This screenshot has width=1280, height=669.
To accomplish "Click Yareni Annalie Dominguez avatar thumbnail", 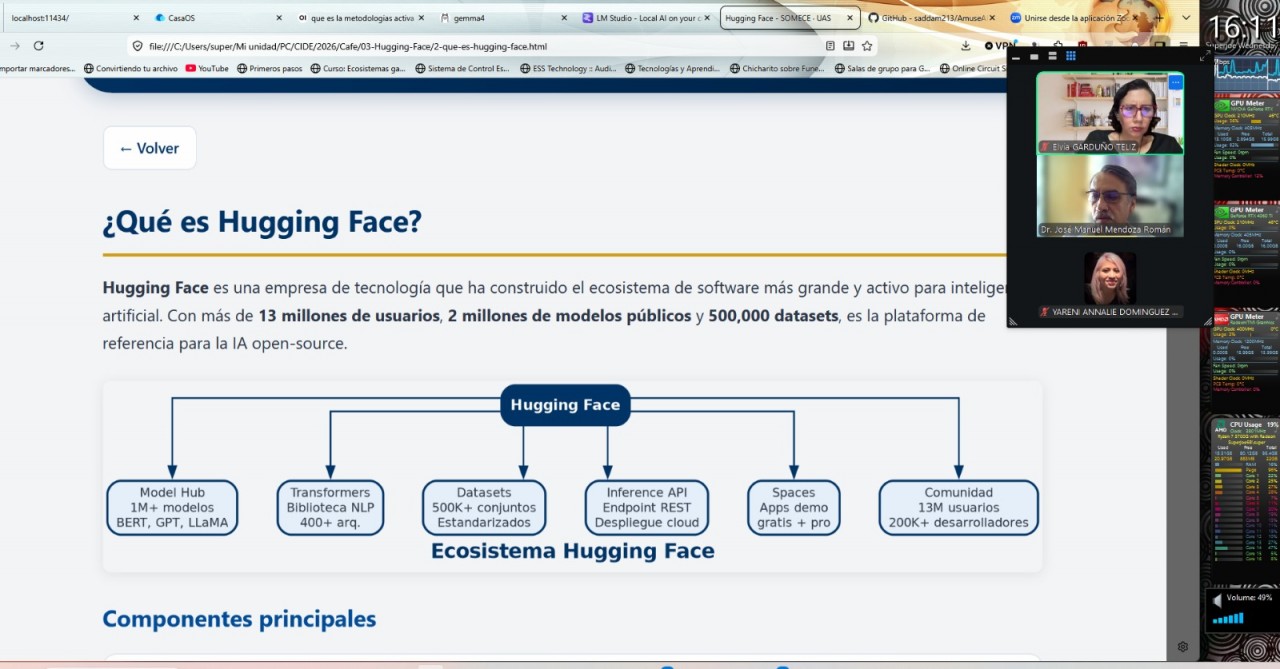I will [1110, 278].
